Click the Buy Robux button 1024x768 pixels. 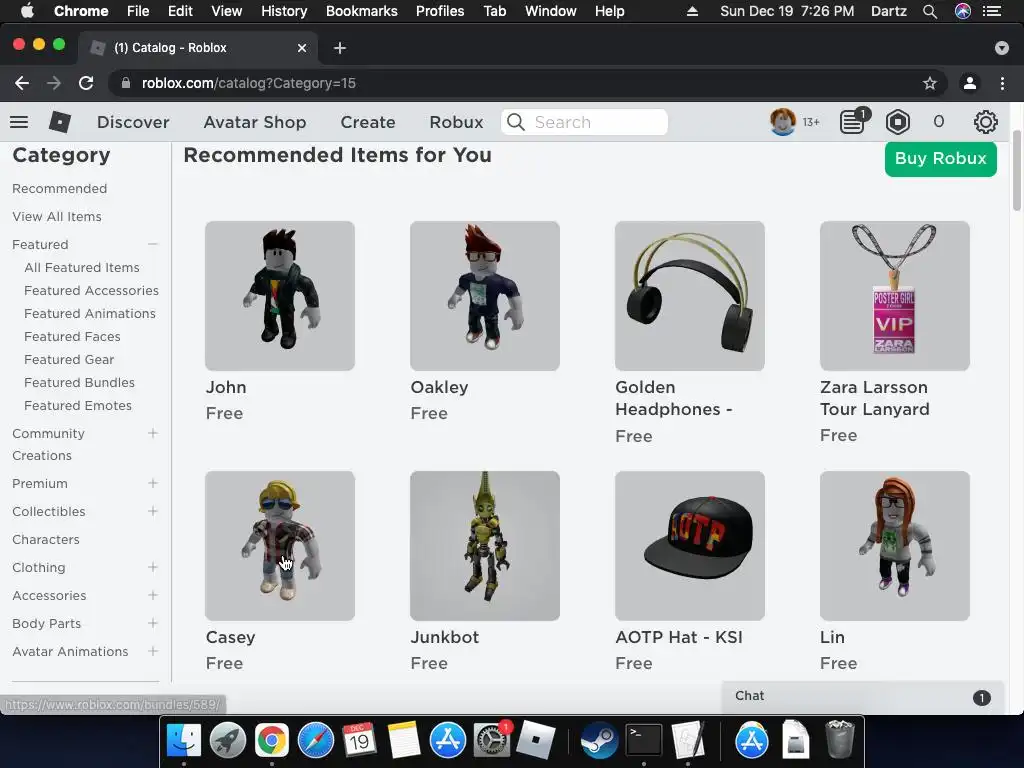tap(940, 159)
